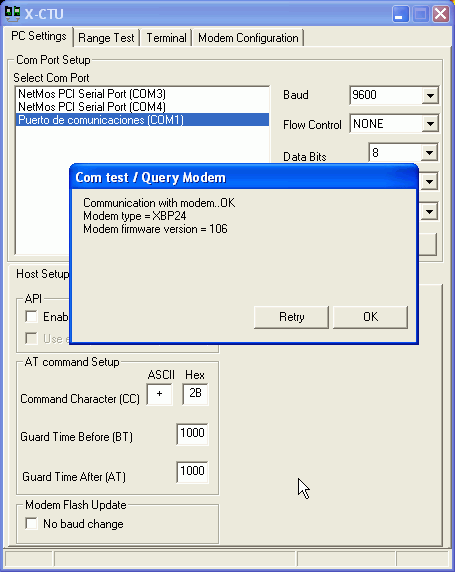Open the Range Test tab

(x=106, y=38)
